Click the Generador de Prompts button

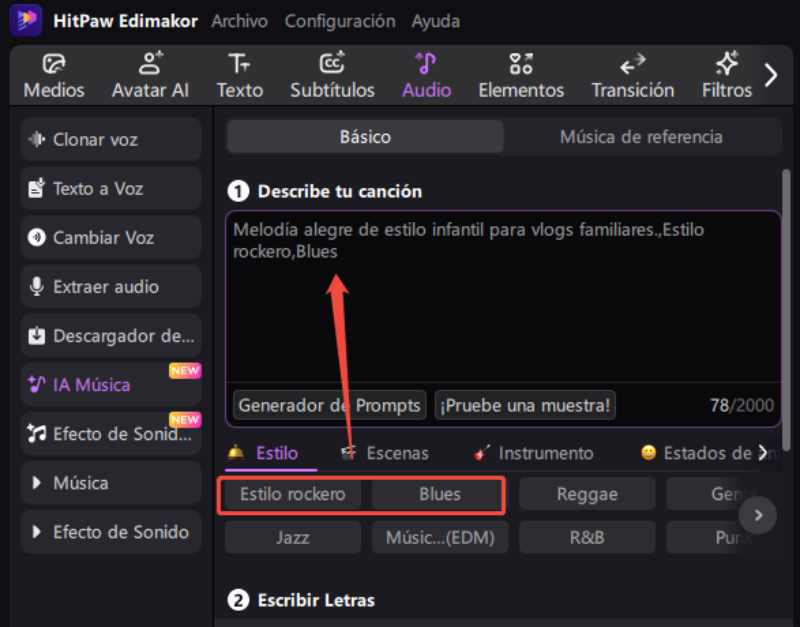coord(330,405)
